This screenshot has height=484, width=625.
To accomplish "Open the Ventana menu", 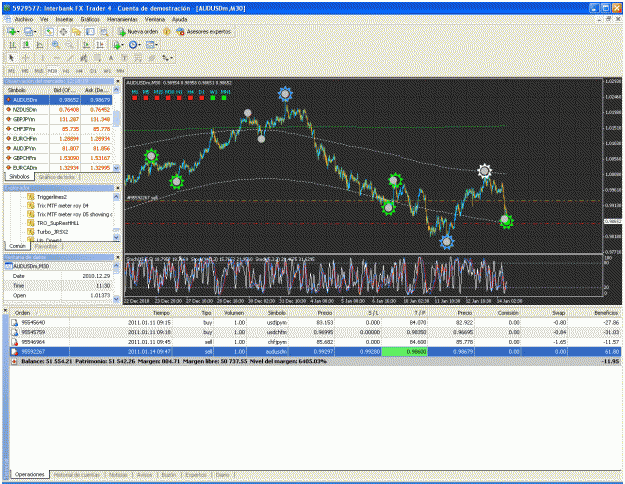I will coord(155,19).
